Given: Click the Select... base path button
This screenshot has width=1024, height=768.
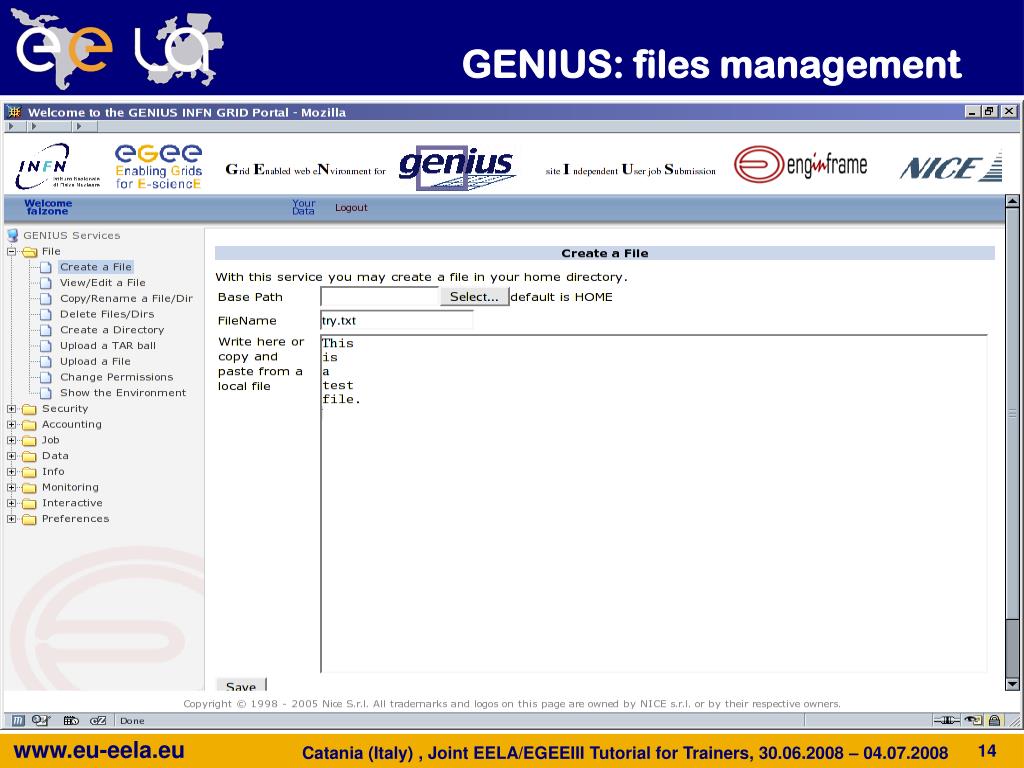Looking at the screenshot, I should 474,296.
